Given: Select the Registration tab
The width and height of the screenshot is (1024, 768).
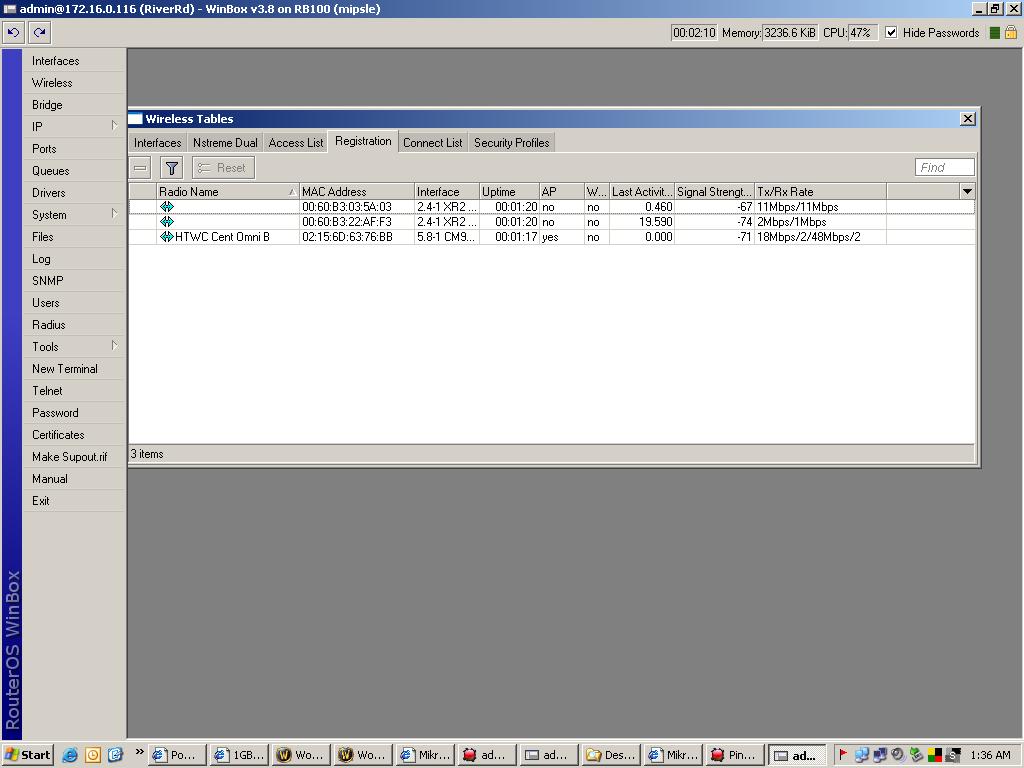Looking at the screenshot, I should (x=363, y=142).
